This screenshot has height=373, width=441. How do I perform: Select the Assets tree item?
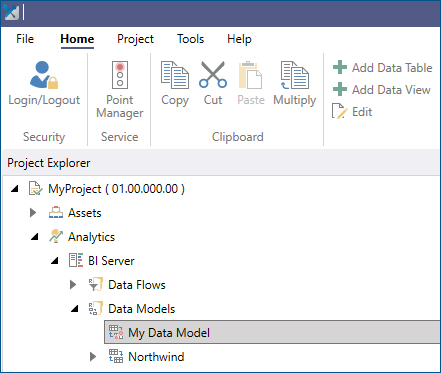coord(85,213)
